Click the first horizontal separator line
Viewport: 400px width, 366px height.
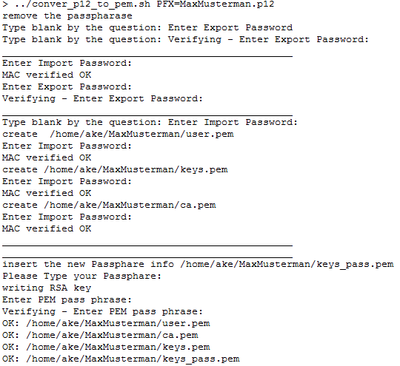tap(147, 56)
